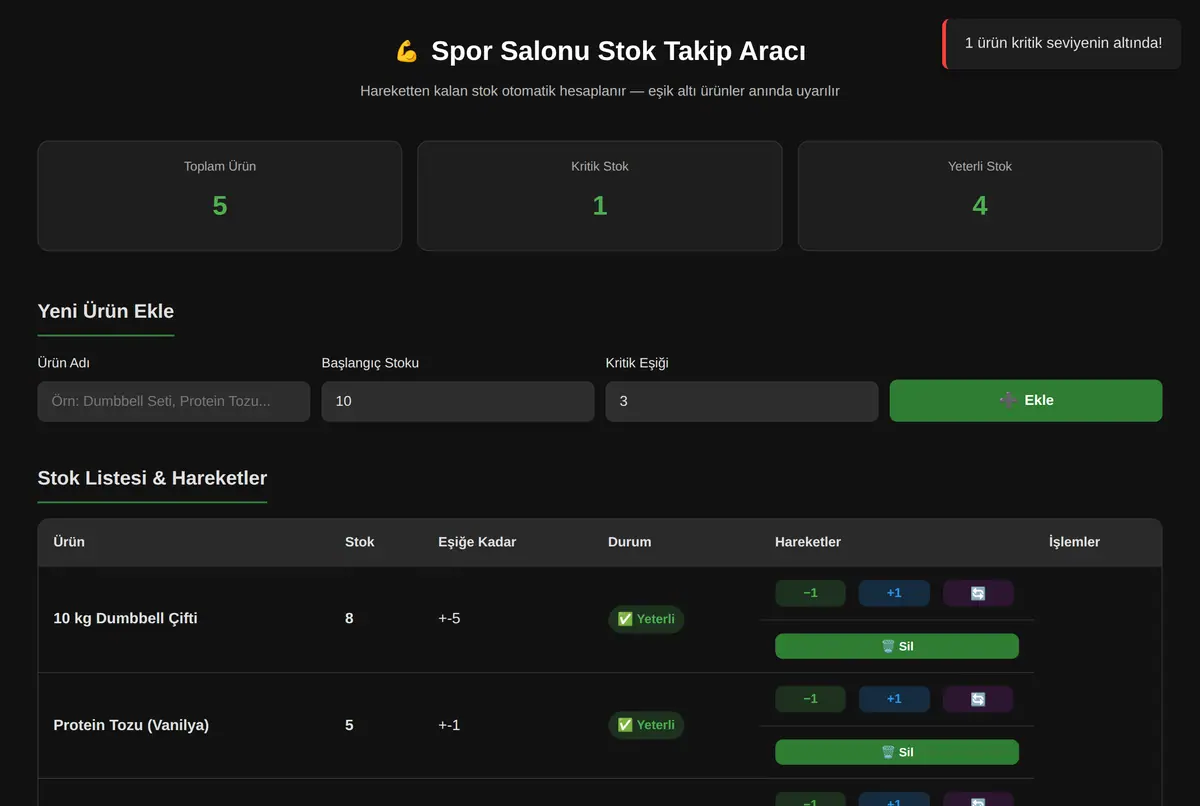Decrease stock of 10 kg Dumbbell Çifti
1200x806 pixels.
tap(811, 593)
